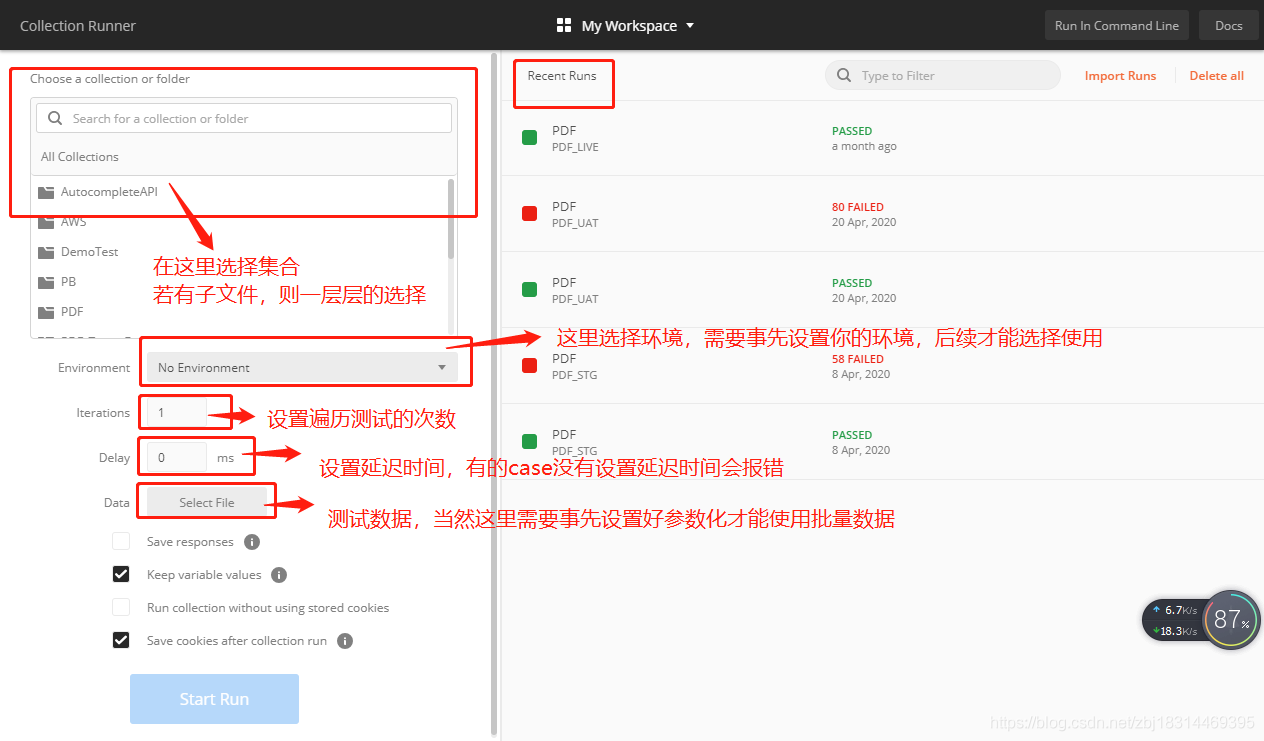The width and height of the screenshot is (1264, 741).
Task: Click info icon beside Keep variable values
Action: [x=279, y=575]
